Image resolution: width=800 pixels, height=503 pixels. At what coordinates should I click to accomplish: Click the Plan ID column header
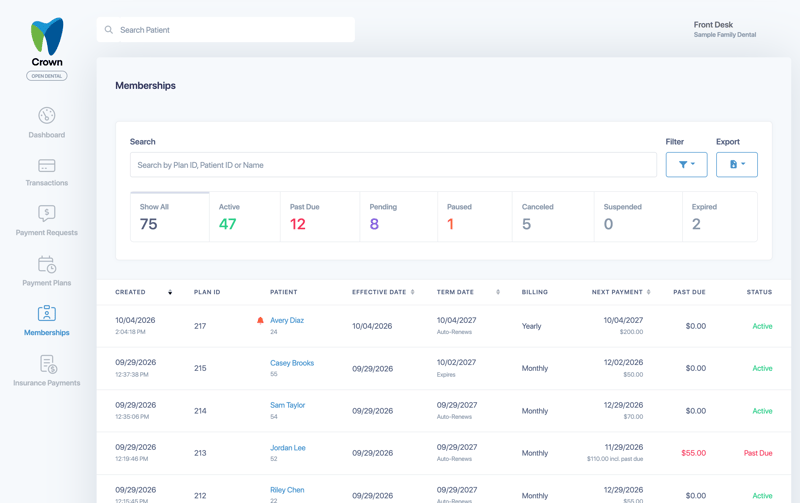(x=207, y=292)
